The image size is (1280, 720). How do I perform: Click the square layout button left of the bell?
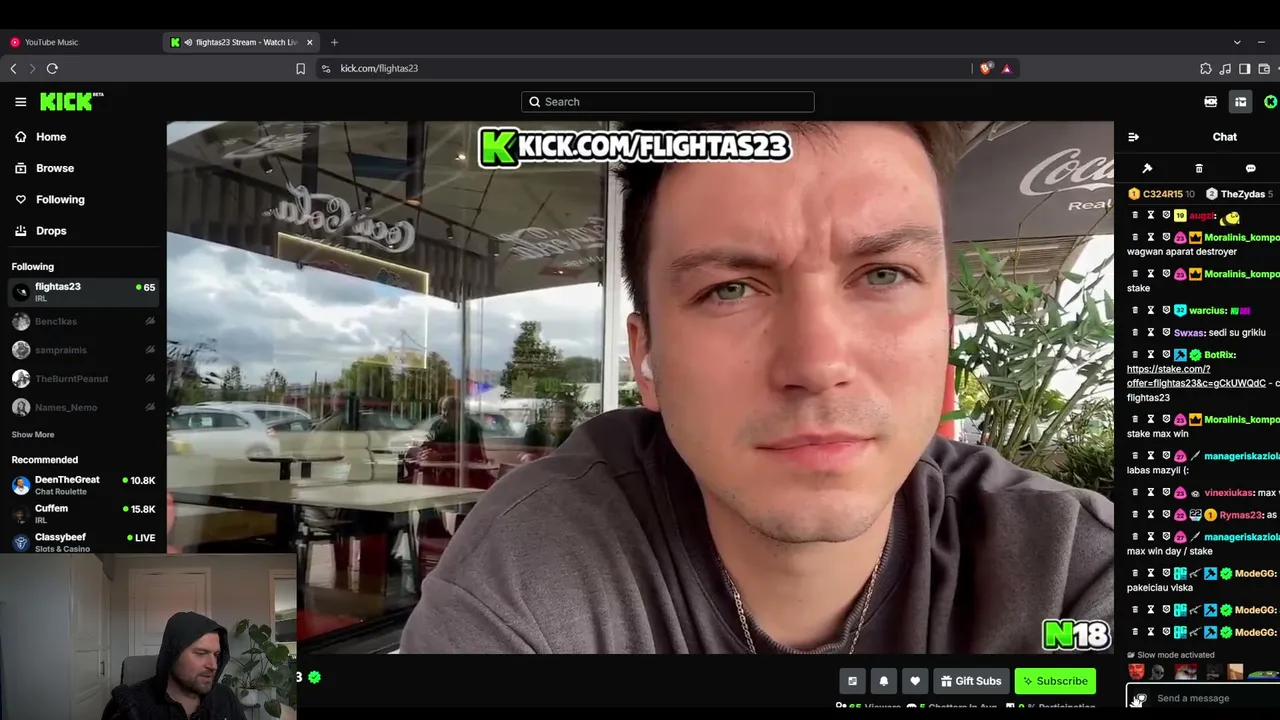point(852,681)
